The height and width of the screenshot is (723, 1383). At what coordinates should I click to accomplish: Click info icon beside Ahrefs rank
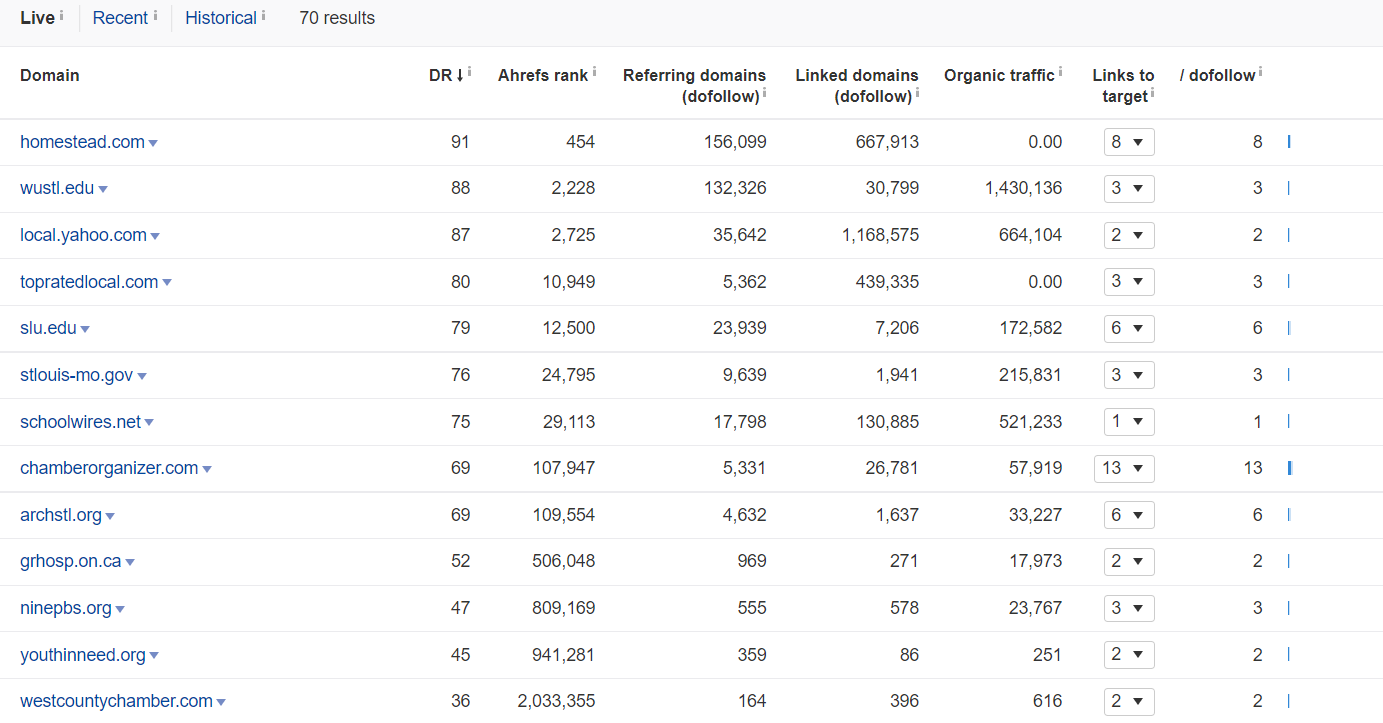tap(594, 72)
